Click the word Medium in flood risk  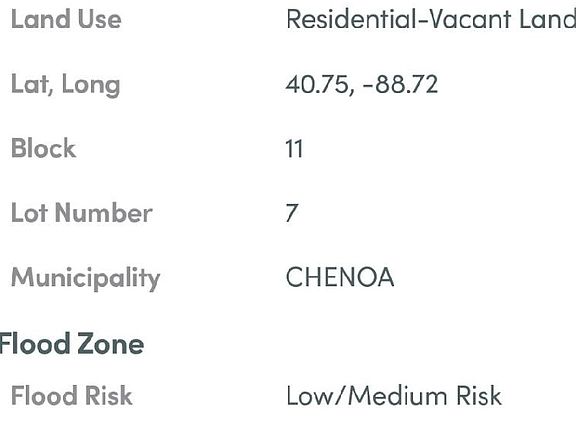[x=397, y=396]
